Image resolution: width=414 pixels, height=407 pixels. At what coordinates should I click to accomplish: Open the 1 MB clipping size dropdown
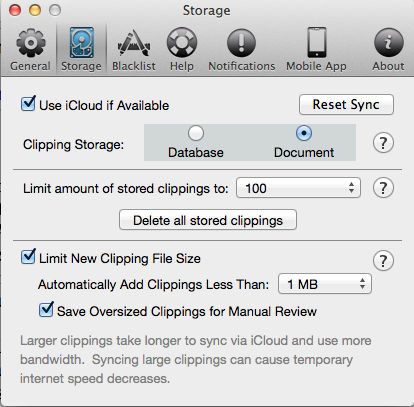pos(325,284)
